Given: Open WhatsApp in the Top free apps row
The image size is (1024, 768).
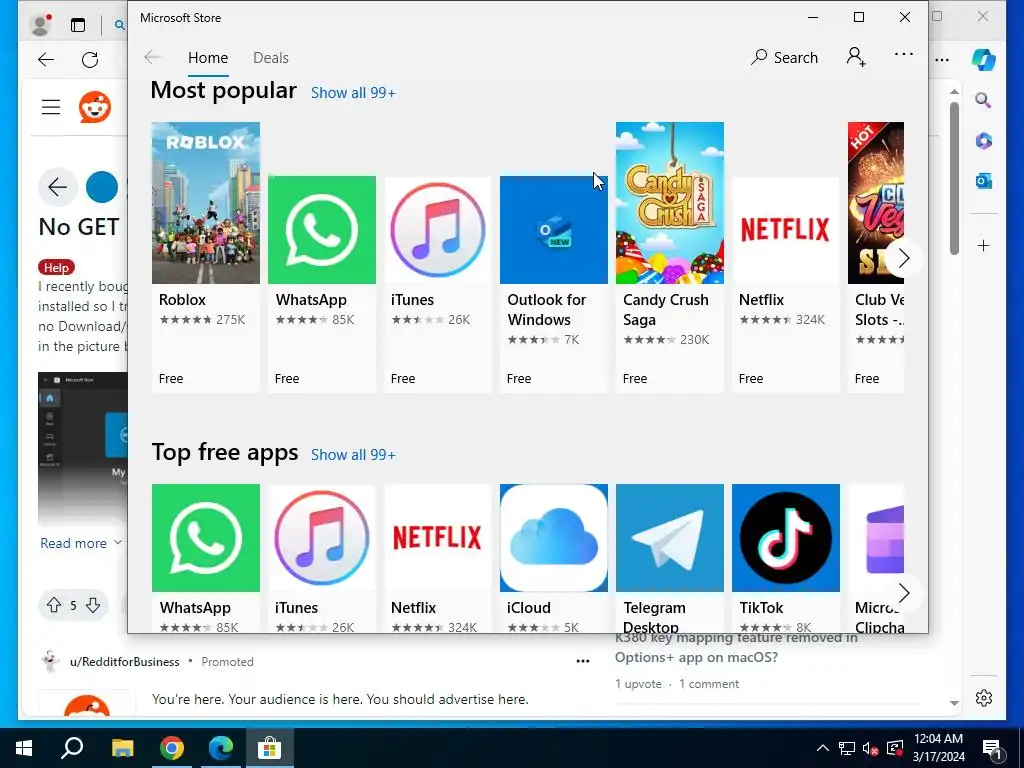Looking at the screenshot, I should (206, 558).
